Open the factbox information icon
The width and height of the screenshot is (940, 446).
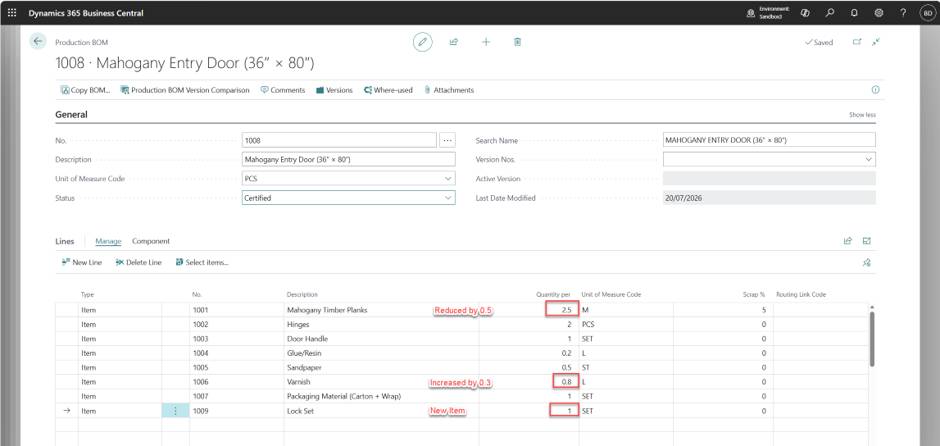[875, 90]
